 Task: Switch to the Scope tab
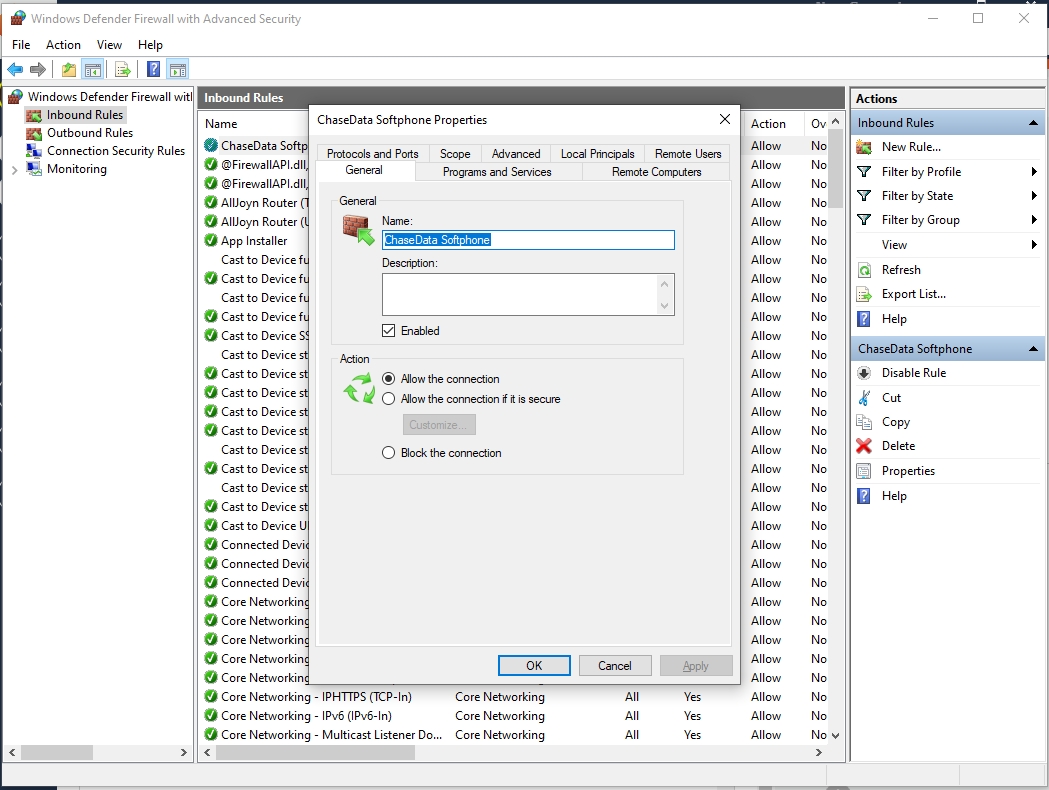[x=455, y=154]
